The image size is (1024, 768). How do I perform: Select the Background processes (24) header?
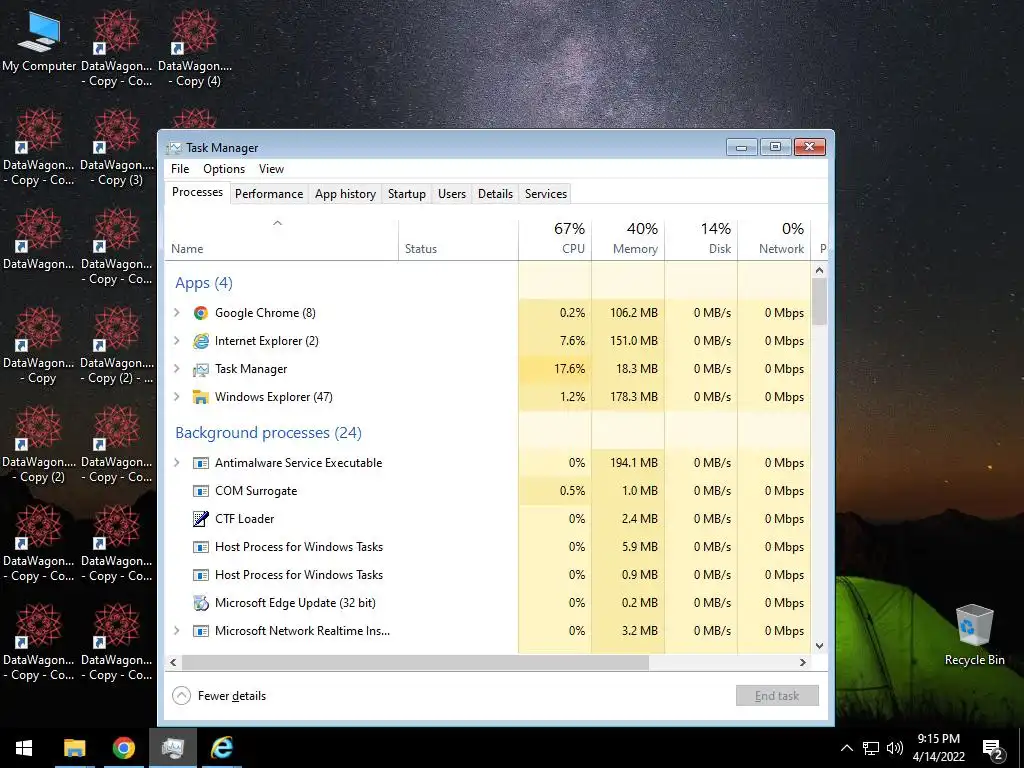[268, 433]
